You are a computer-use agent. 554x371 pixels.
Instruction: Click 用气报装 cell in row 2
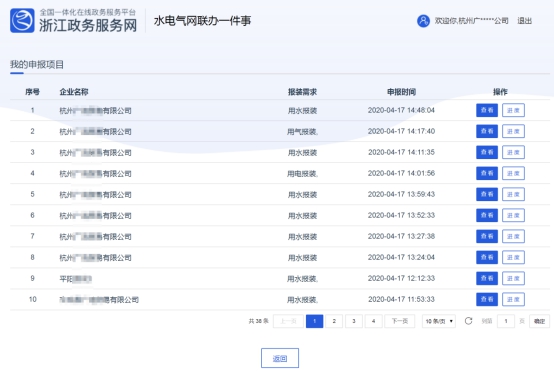[x=302, y=132]
